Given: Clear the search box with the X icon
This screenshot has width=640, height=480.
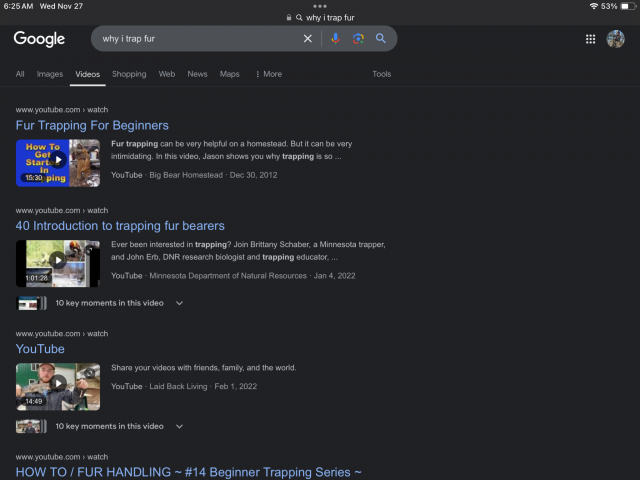Looking at the screenshot, I should click(x=307, y=38).
